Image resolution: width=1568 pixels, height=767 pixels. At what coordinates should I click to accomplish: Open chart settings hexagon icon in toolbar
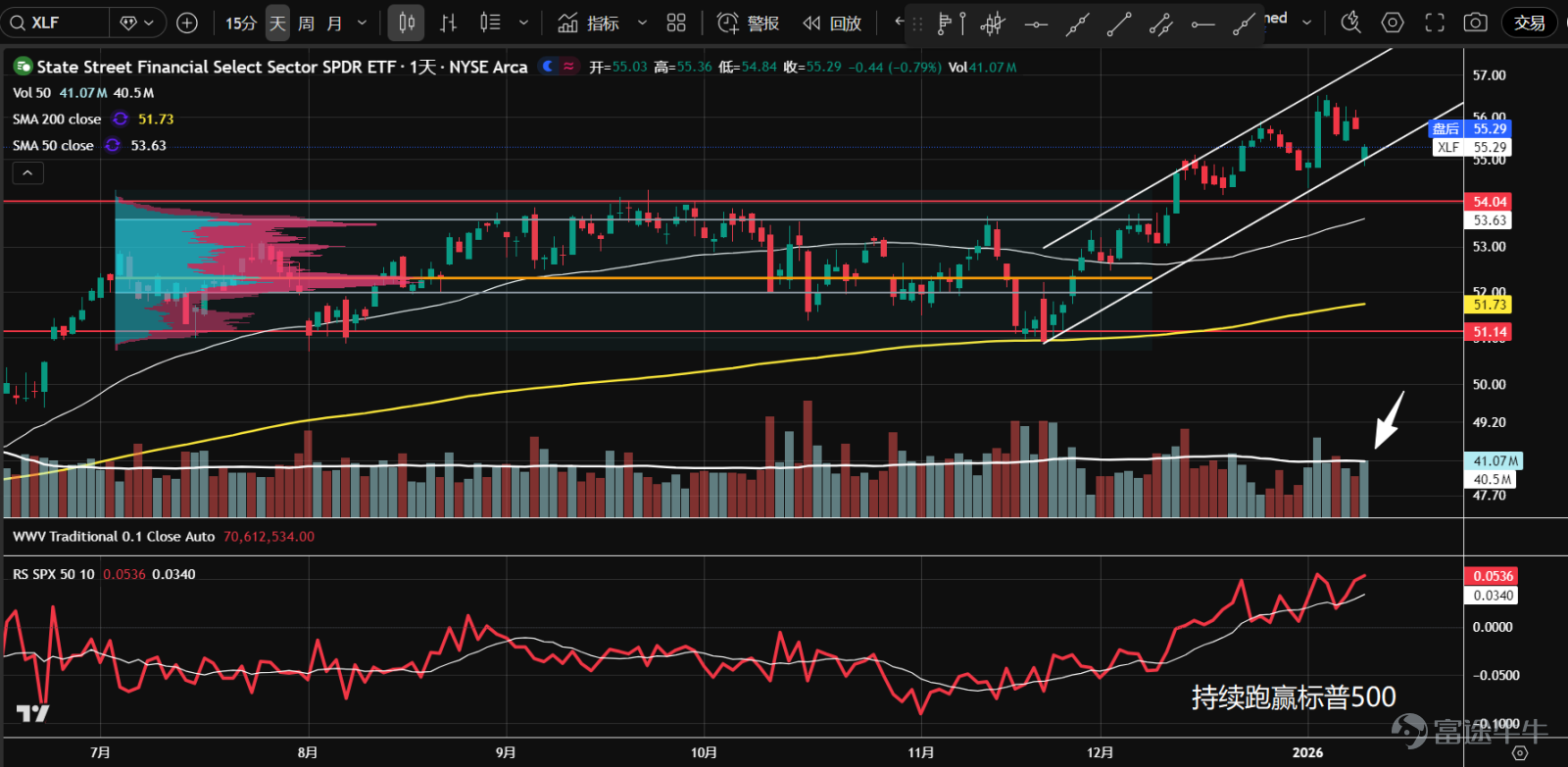coord(1393,23)
